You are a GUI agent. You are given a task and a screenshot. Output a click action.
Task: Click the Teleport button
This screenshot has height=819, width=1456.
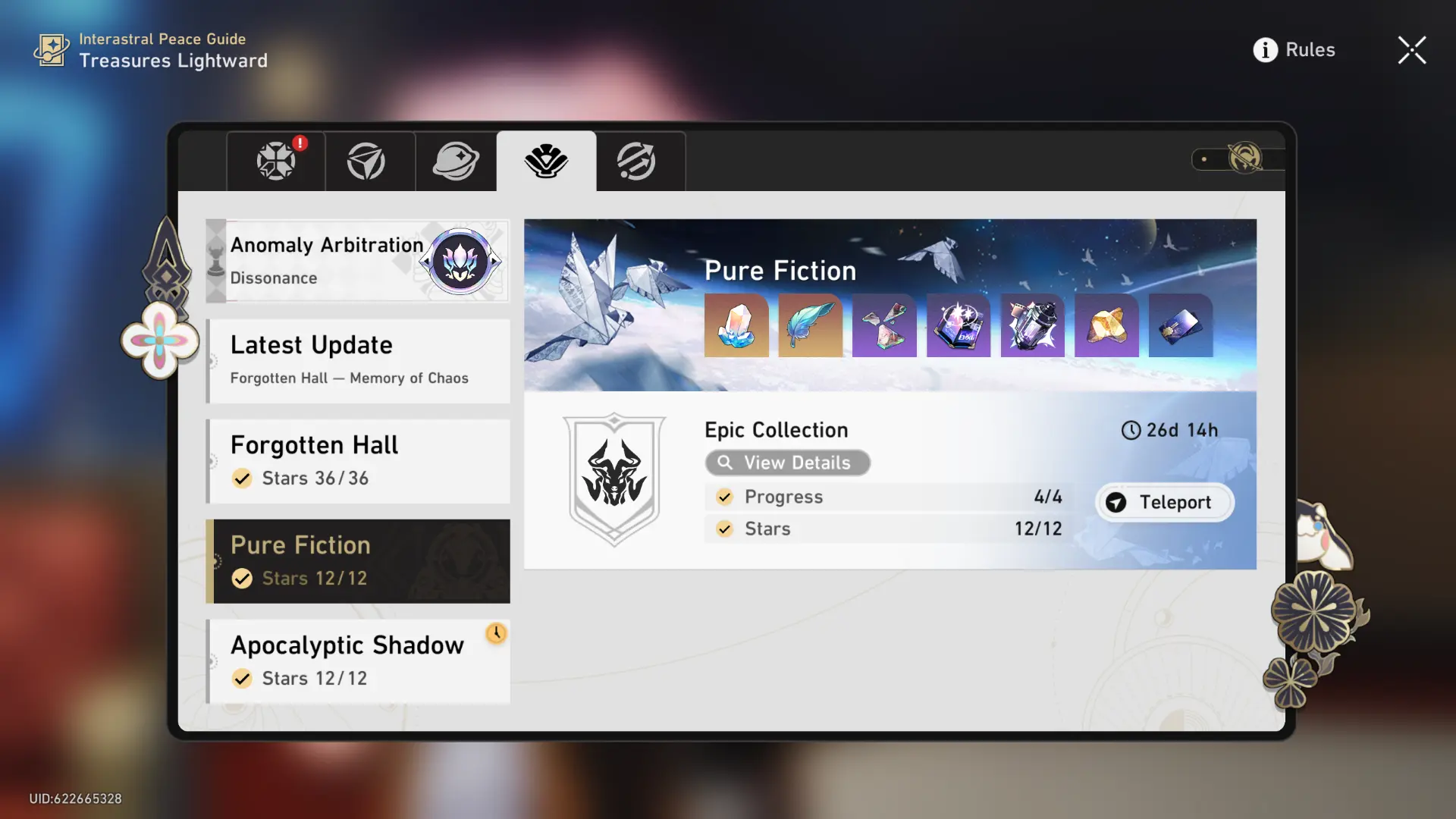click(x=1165, y=502)
